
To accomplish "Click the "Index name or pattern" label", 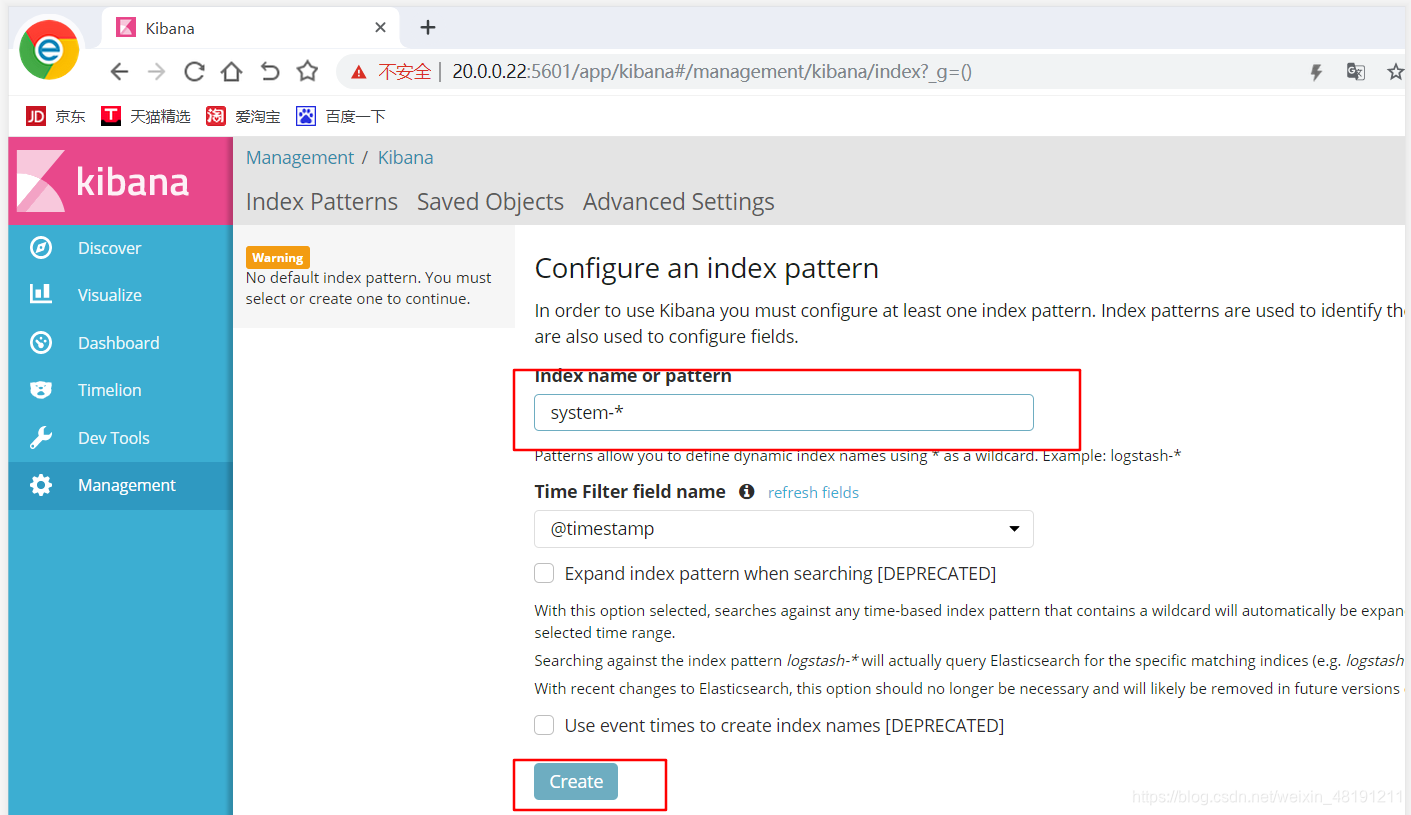I will tap(633, 376).
